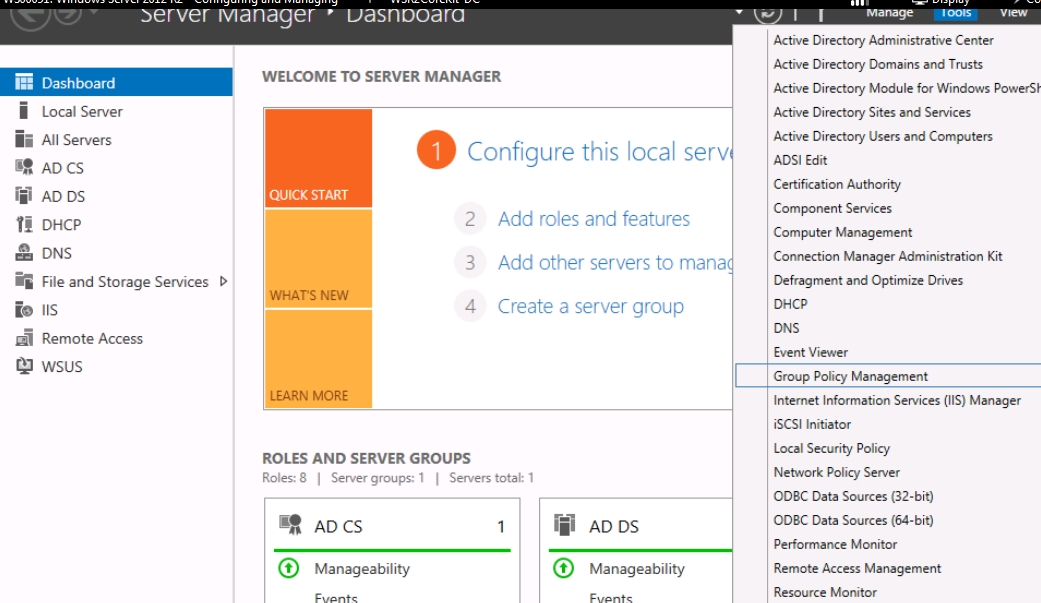Click the AD CS sidebar icon
Viewport: 1041px width, 603px height.
(24, 167)
